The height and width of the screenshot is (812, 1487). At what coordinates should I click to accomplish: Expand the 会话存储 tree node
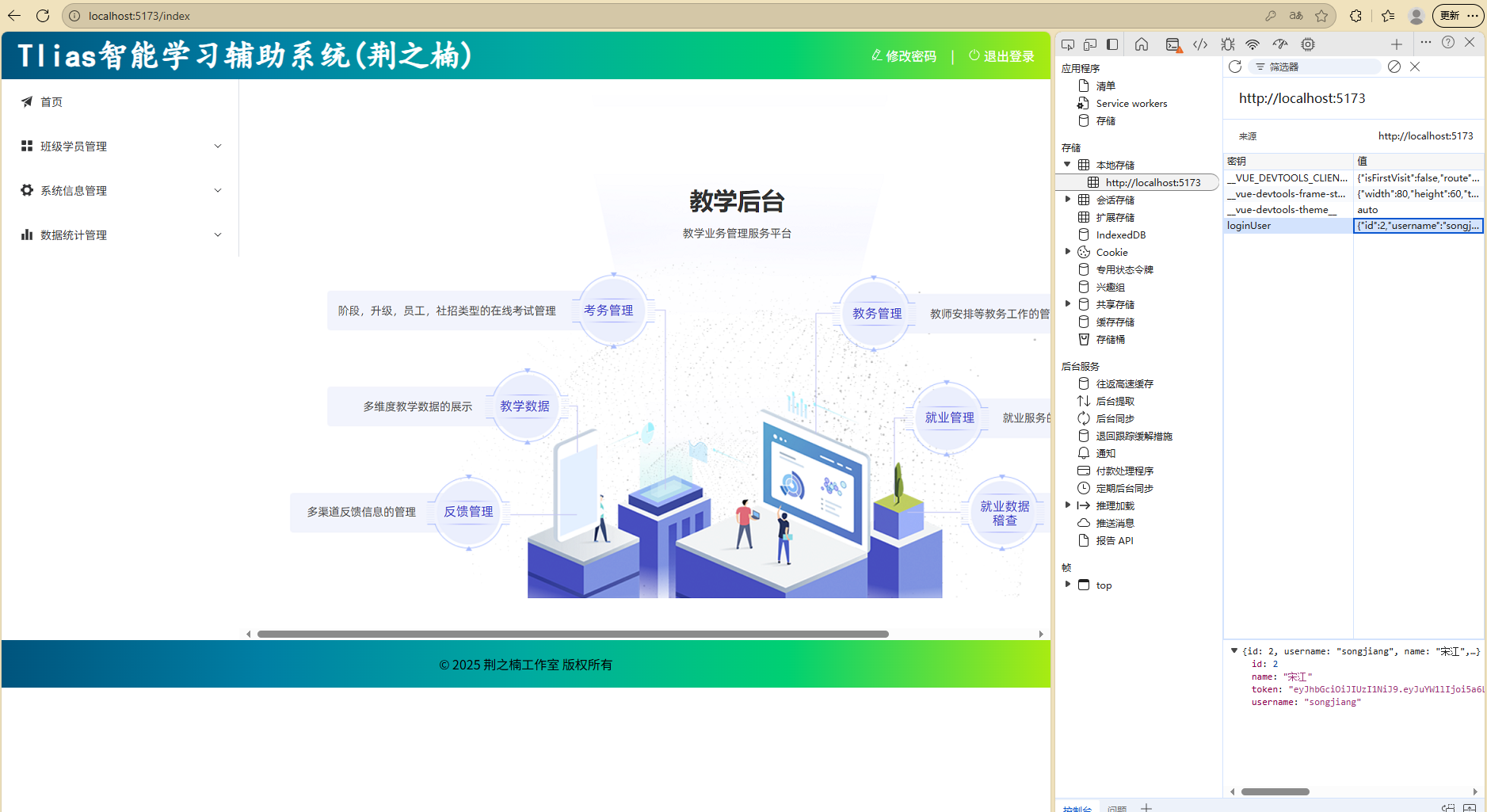point(1068,200)
